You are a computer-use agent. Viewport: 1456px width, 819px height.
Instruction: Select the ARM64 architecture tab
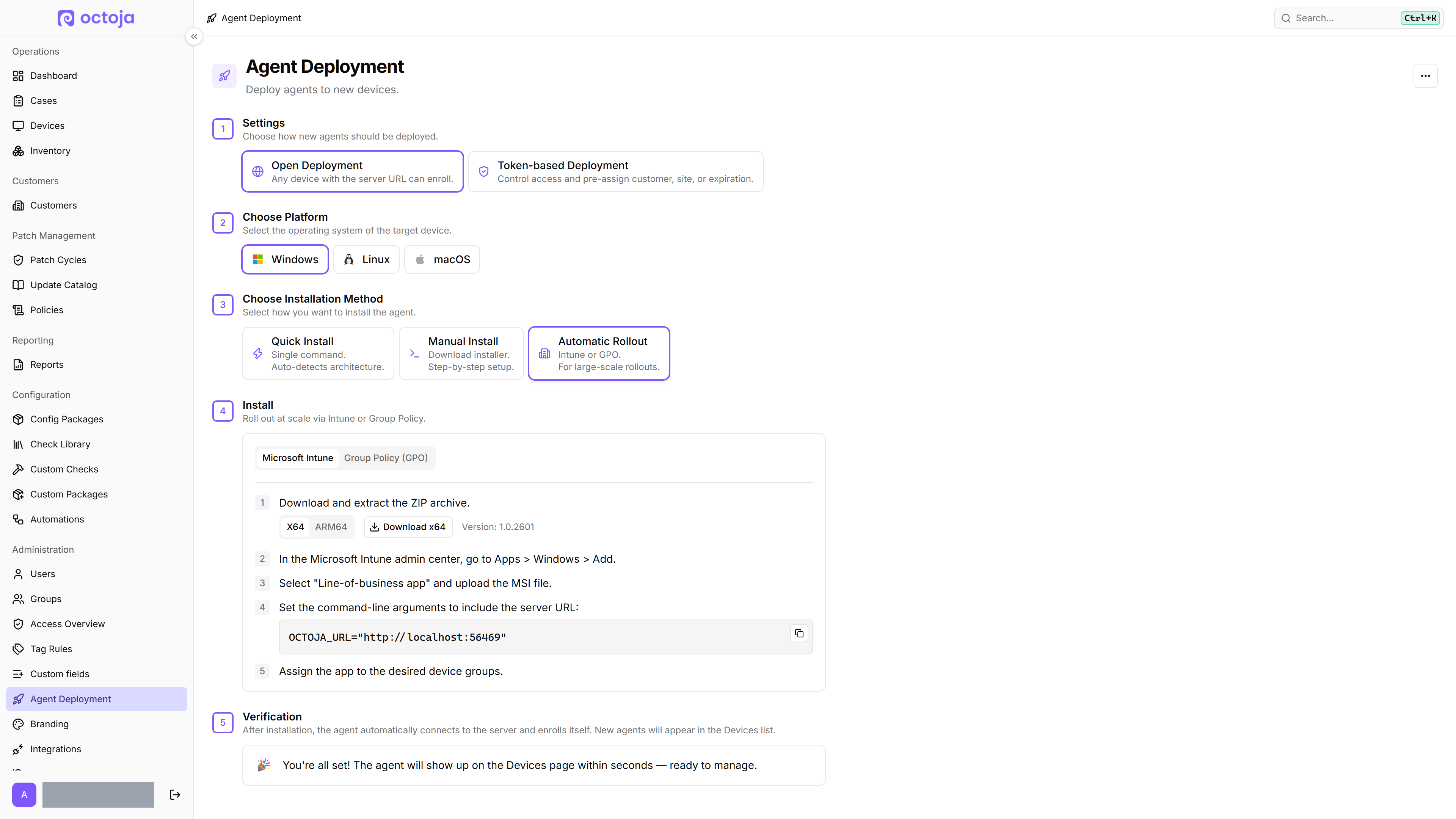331,527
